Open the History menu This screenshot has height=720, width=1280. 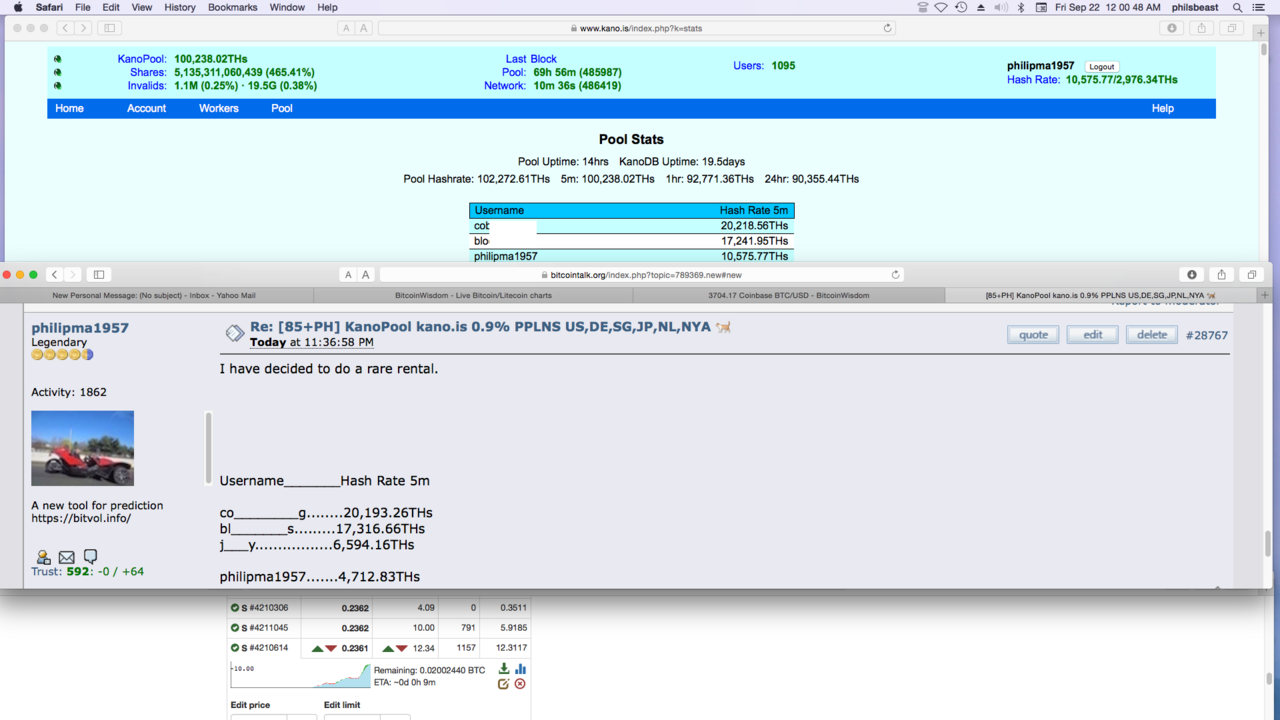[x=180, y=7]
